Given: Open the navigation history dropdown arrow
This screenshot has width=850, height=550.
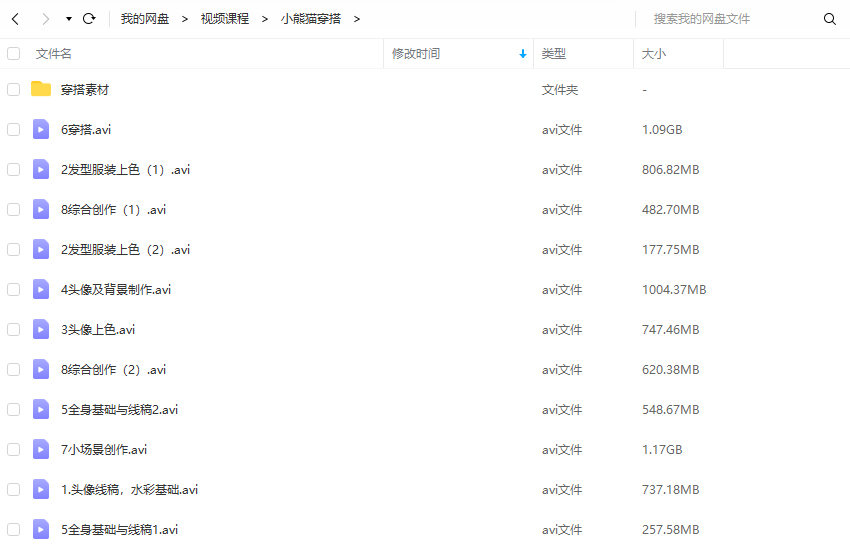Looking at the screenshot, I should (x=68, y=19).
